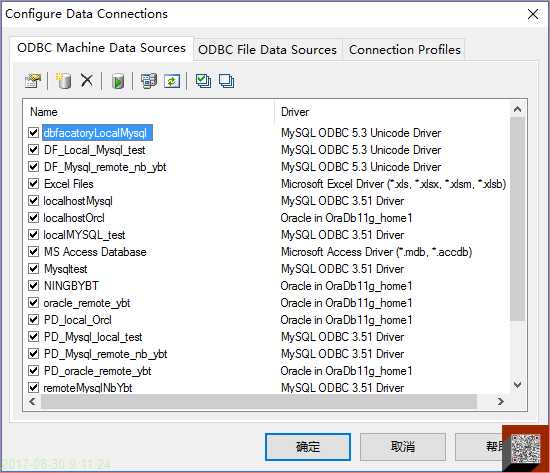550x473 pixels.
Task: Sort list by Name column header
Action: coord(149,112)
